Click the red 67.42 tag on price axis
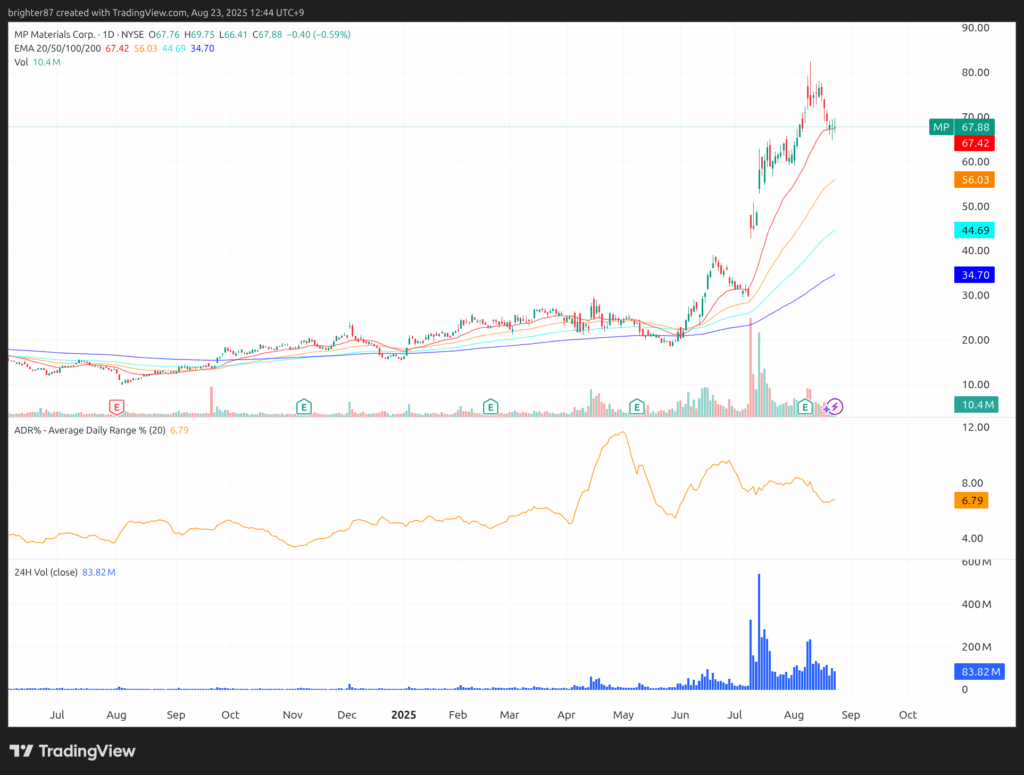The width and height of the screenshot is (1024, 775). coord(975,143)
